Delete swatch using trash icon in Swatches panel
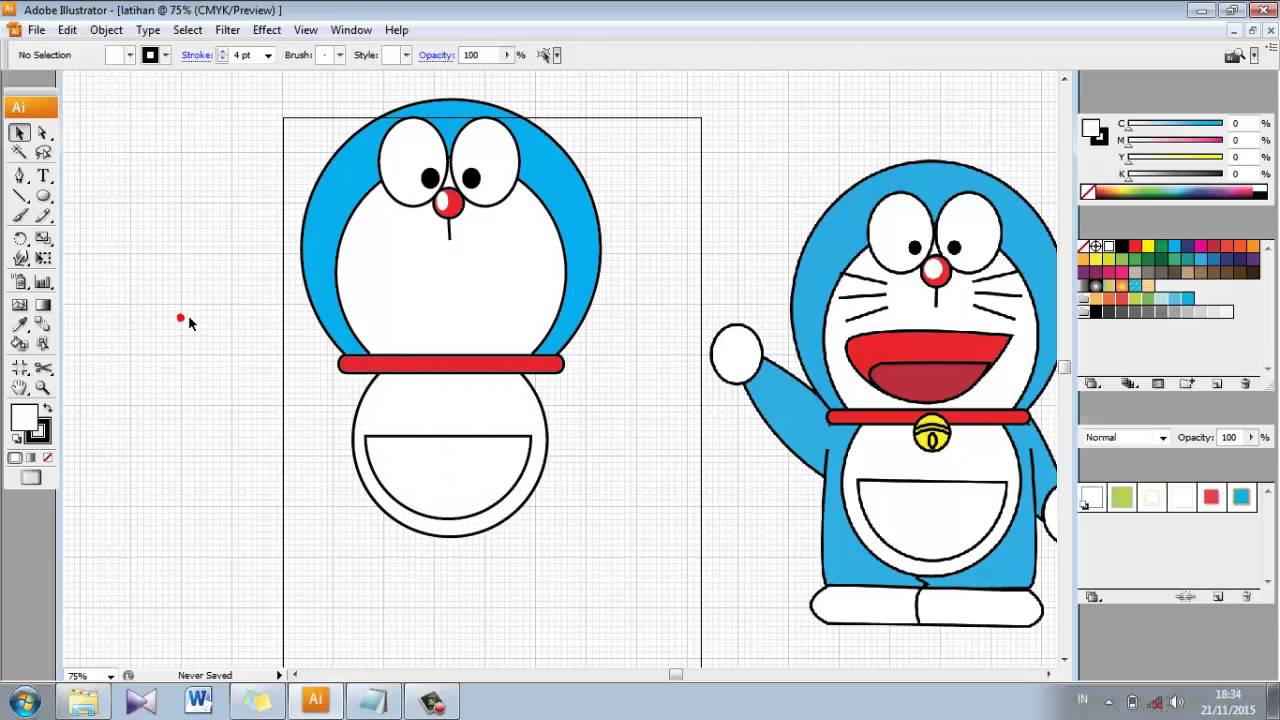 tap(1245, 383)
